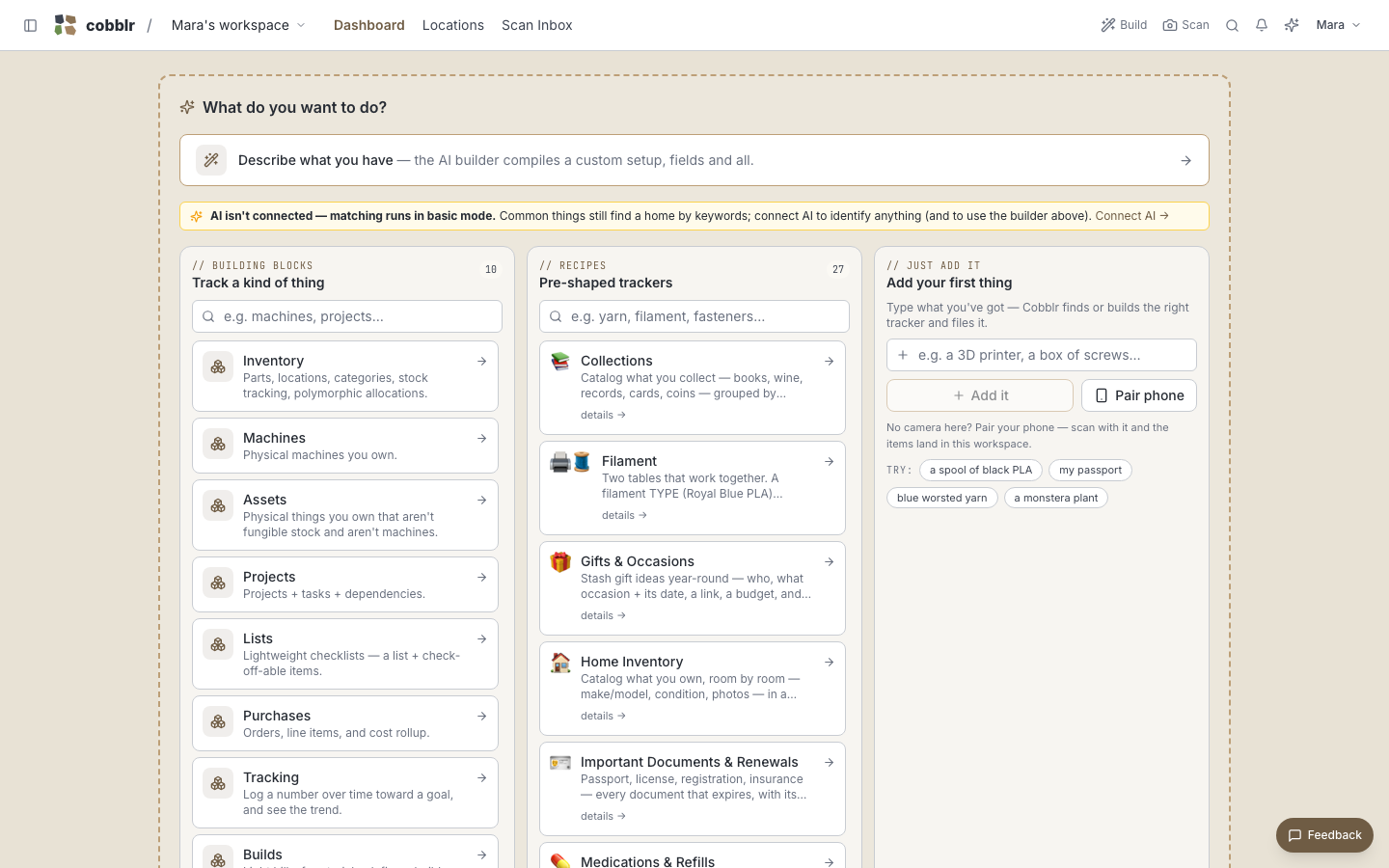Expand Mara's workspace dropdown

(238, 25)
